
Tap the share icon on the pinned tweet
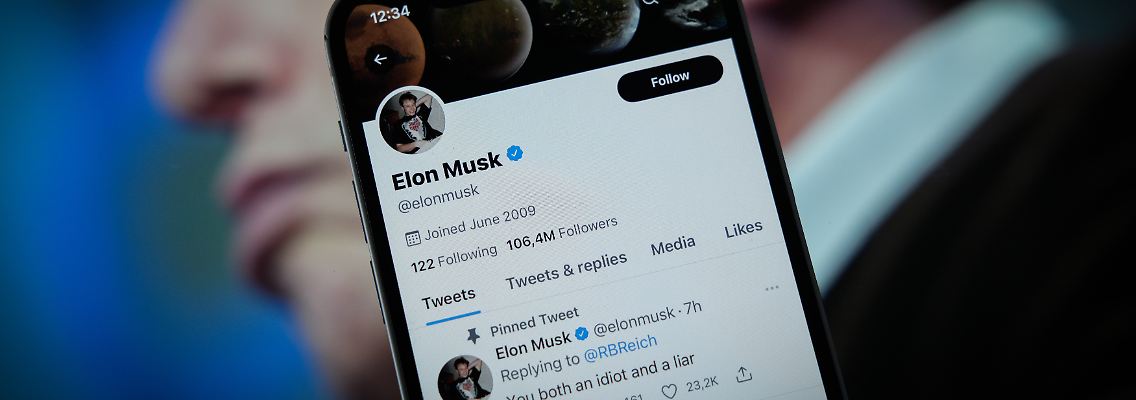click(743, 375)
